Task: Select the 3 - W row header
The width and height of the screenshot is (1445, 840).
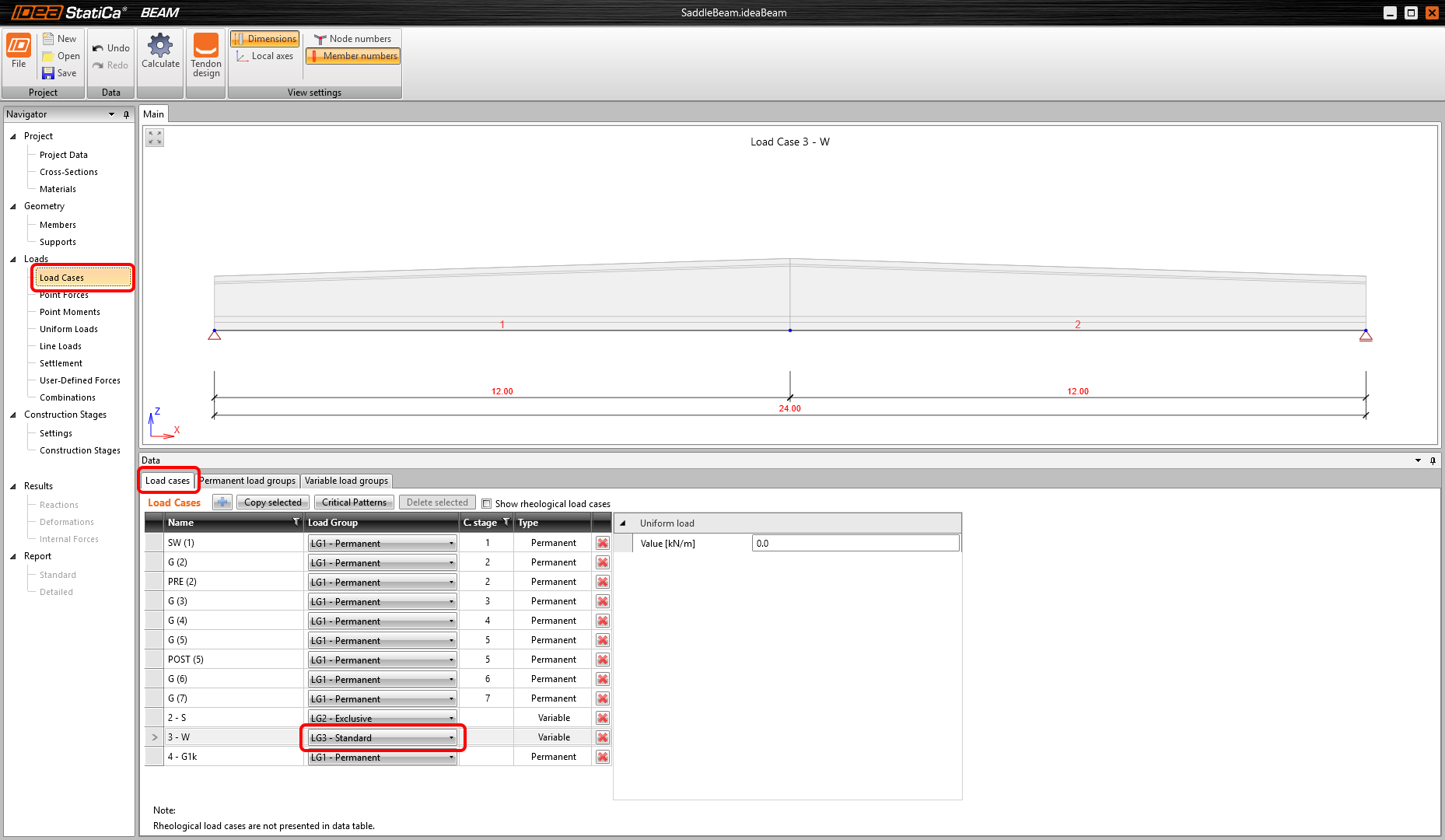Action: 154,737
